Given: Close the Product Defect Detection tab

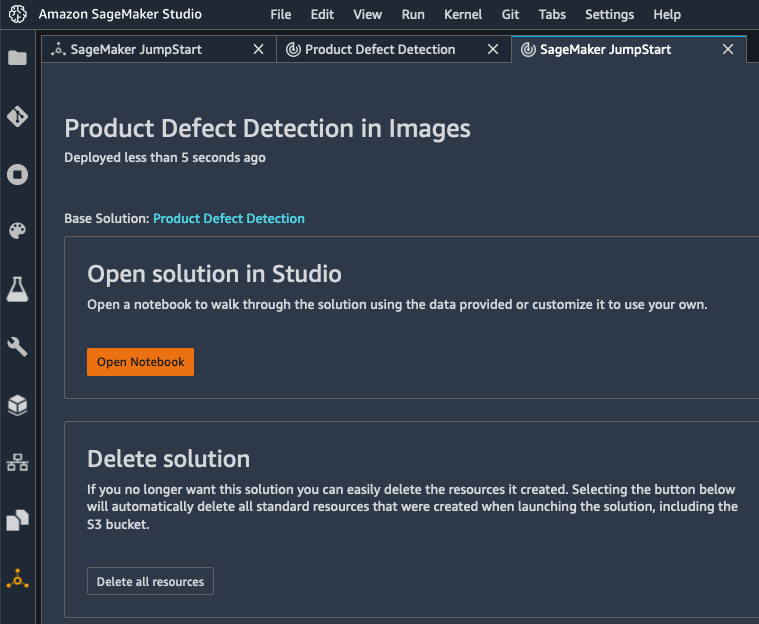Looking at the screenshot, I should (493, 49).
